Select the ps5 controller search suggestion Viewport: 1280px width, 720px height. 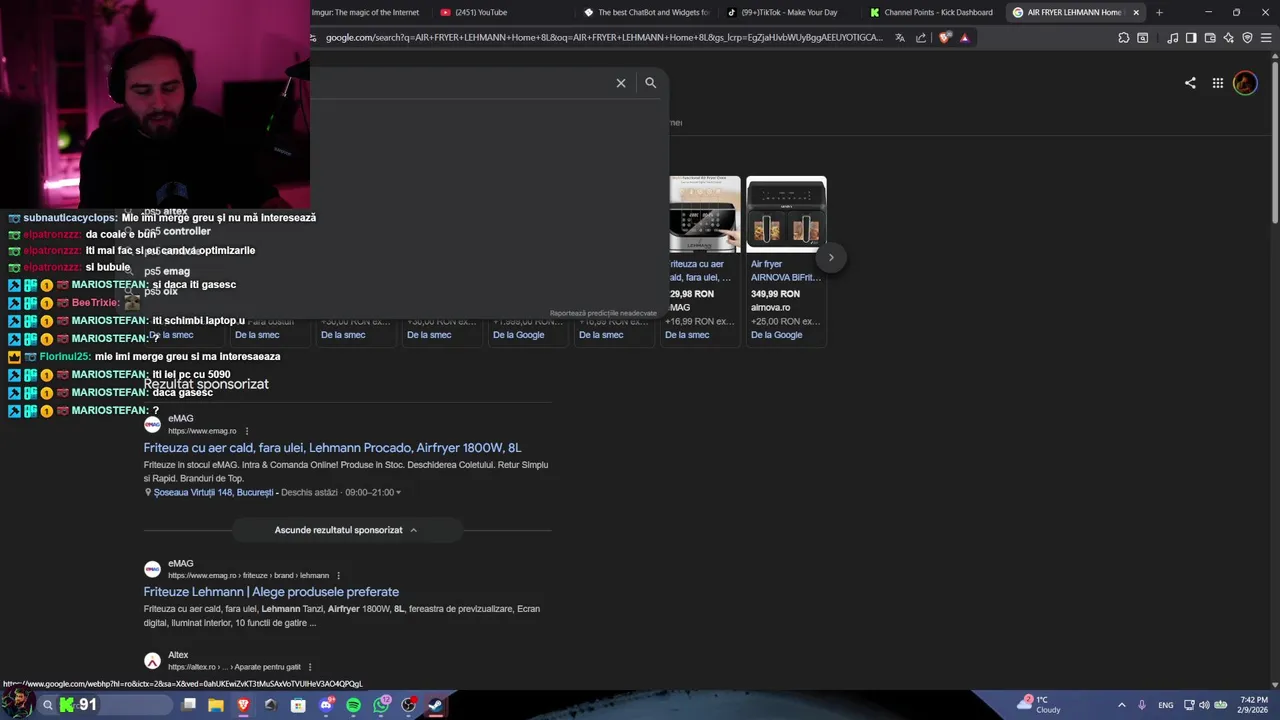pyautogui.click(x=177, y=231)
